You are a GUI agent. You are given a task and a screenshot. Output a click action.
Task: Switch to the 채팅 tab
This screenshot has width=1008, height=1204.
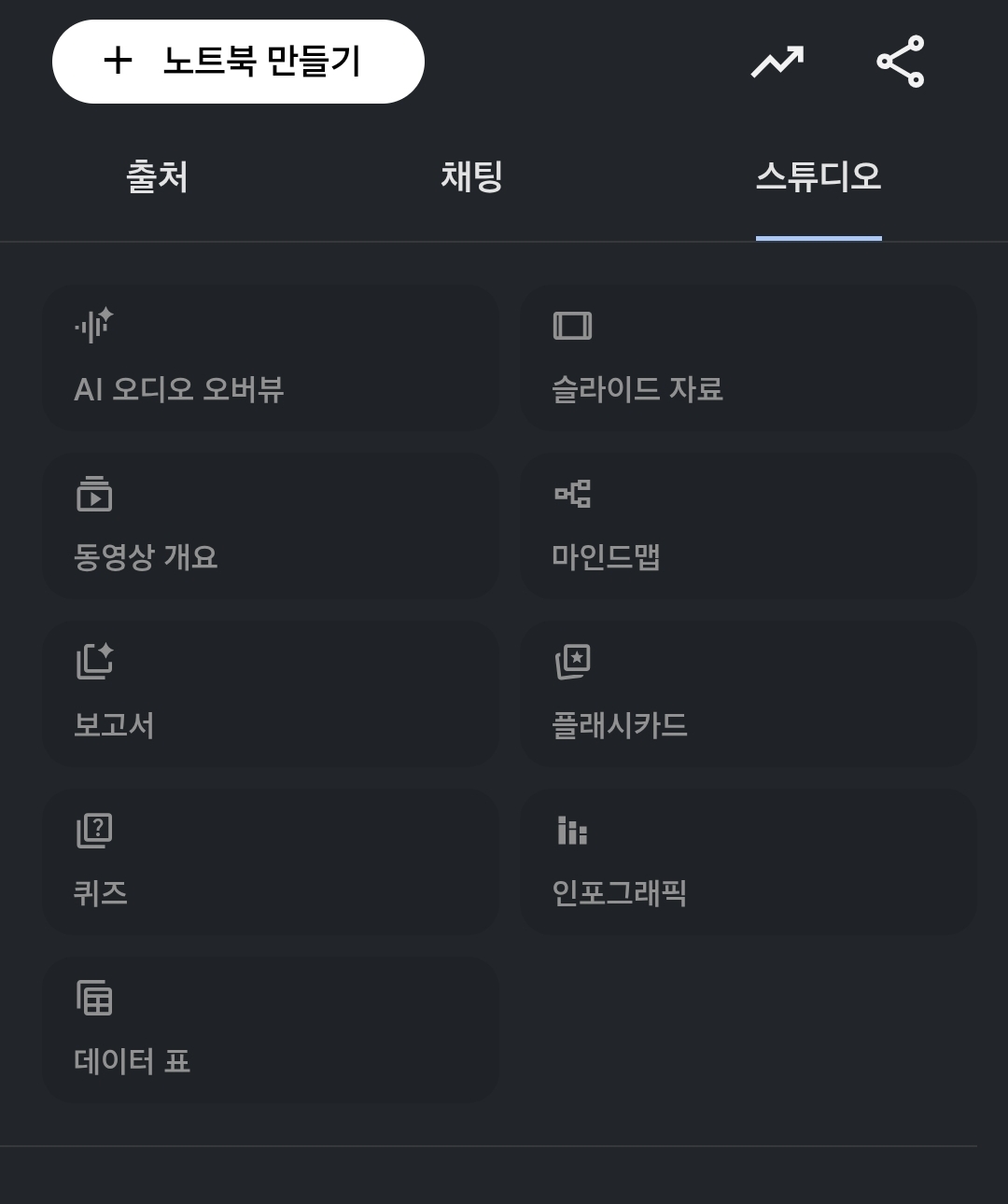(471, 176)
